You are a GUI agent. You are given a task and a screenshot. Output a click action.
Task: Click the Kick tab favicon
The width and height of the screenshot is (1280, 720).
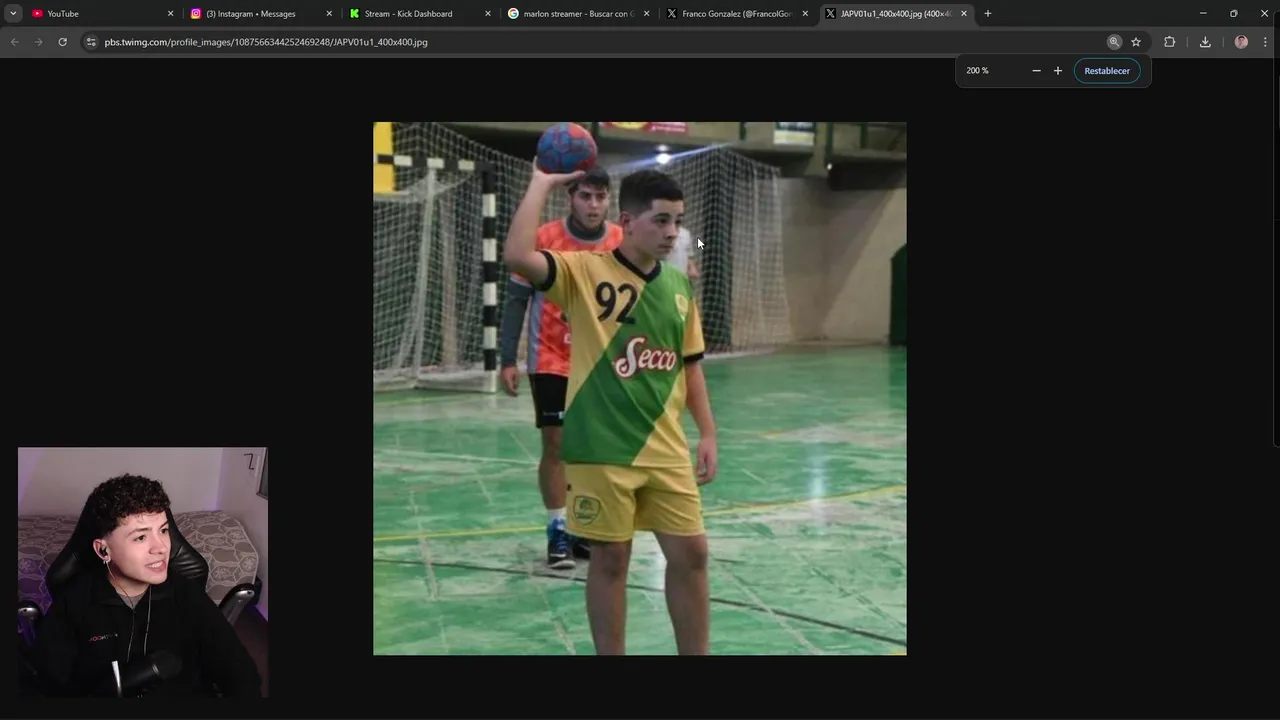pos(354,13)
